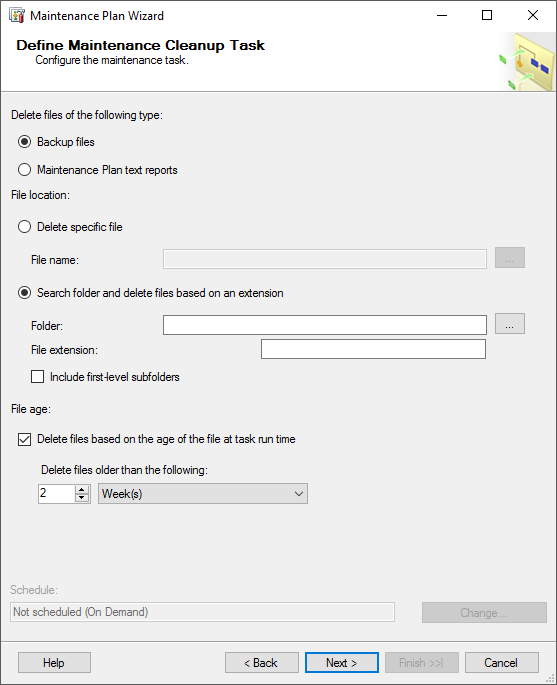Click the Maintenance Plan Wizard title icon
Viewport: 557px width, 685px height.
[17, 16]
